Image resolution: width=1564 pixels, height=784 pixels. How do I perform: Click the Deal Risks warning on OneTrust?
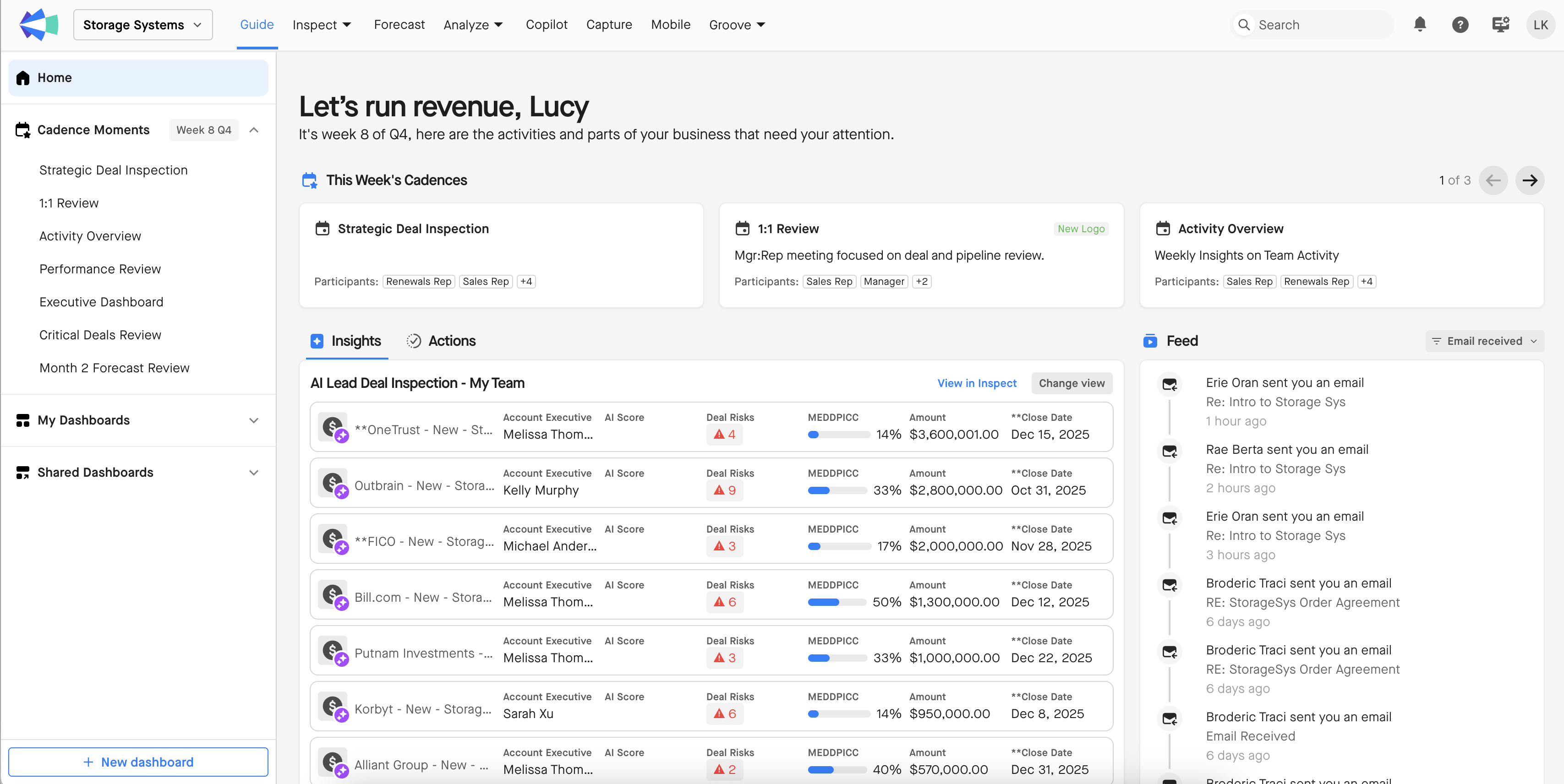click(725, 435)
